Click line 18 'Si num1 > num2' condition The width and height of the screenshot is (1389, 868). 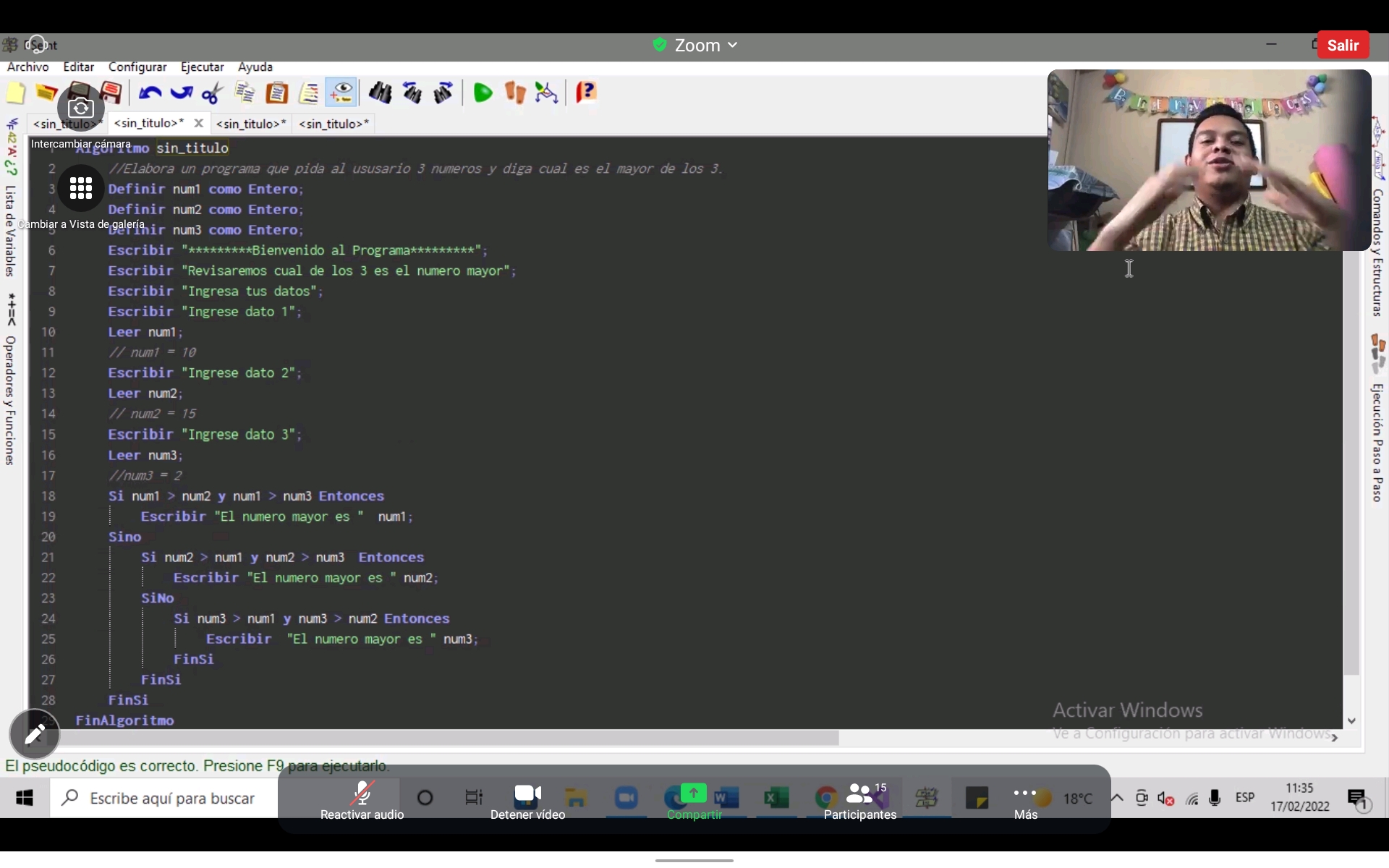(246, 496)
